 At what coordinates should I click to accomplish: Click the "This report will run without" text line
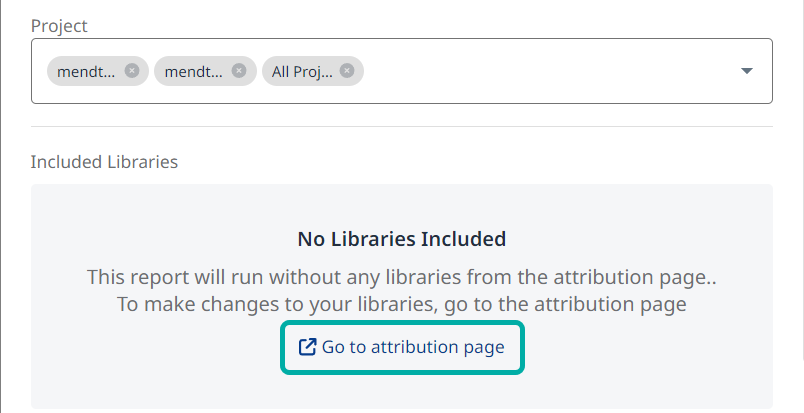[402, 277]
